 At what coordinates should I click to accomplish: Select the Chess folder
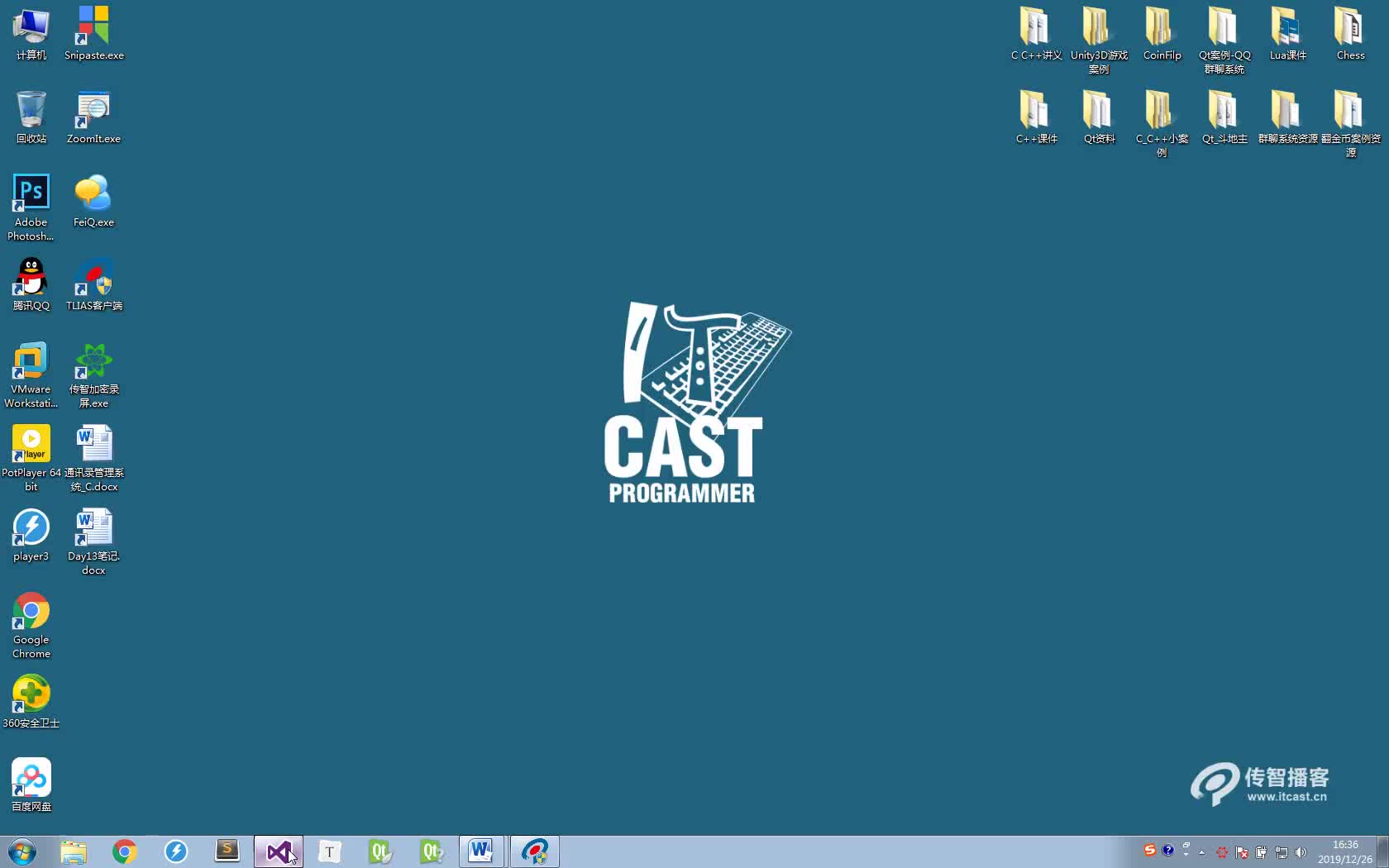1350,34
